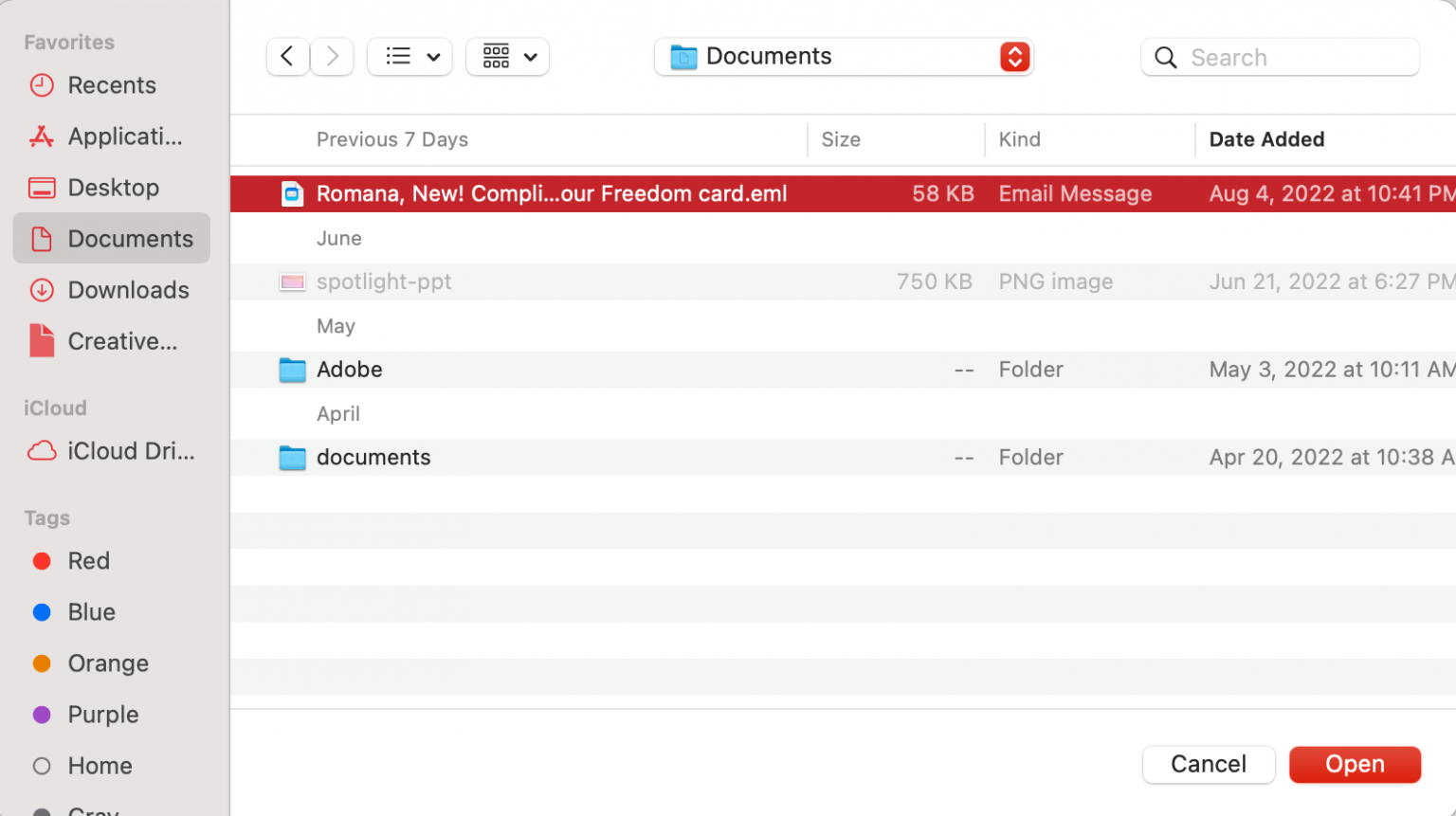Click the forward navigation arrow
The width and height of the screenshot is (1456, 816).
pos(332,56)
